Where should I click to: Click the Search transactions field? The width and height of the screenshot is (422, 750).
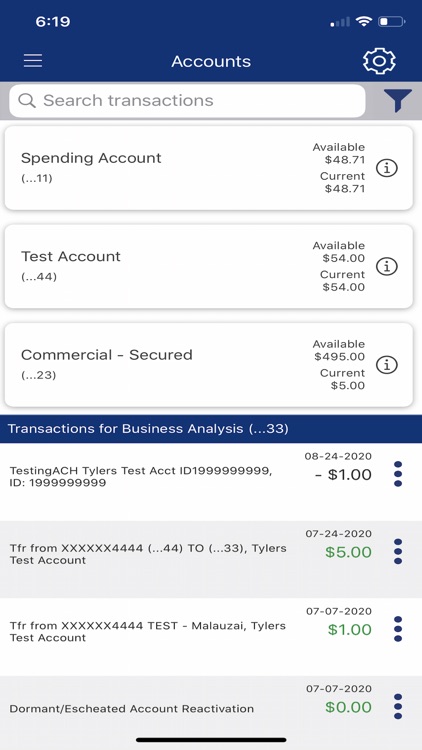pos(187,100)
